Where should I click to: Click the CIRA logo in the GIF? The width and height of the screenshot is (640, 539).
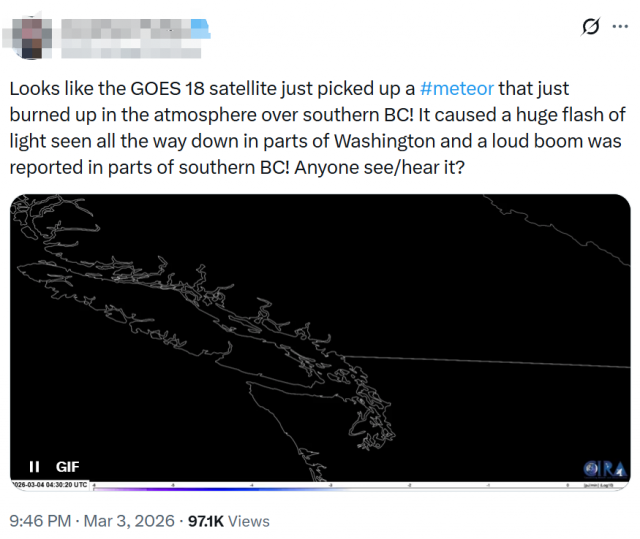606,468
